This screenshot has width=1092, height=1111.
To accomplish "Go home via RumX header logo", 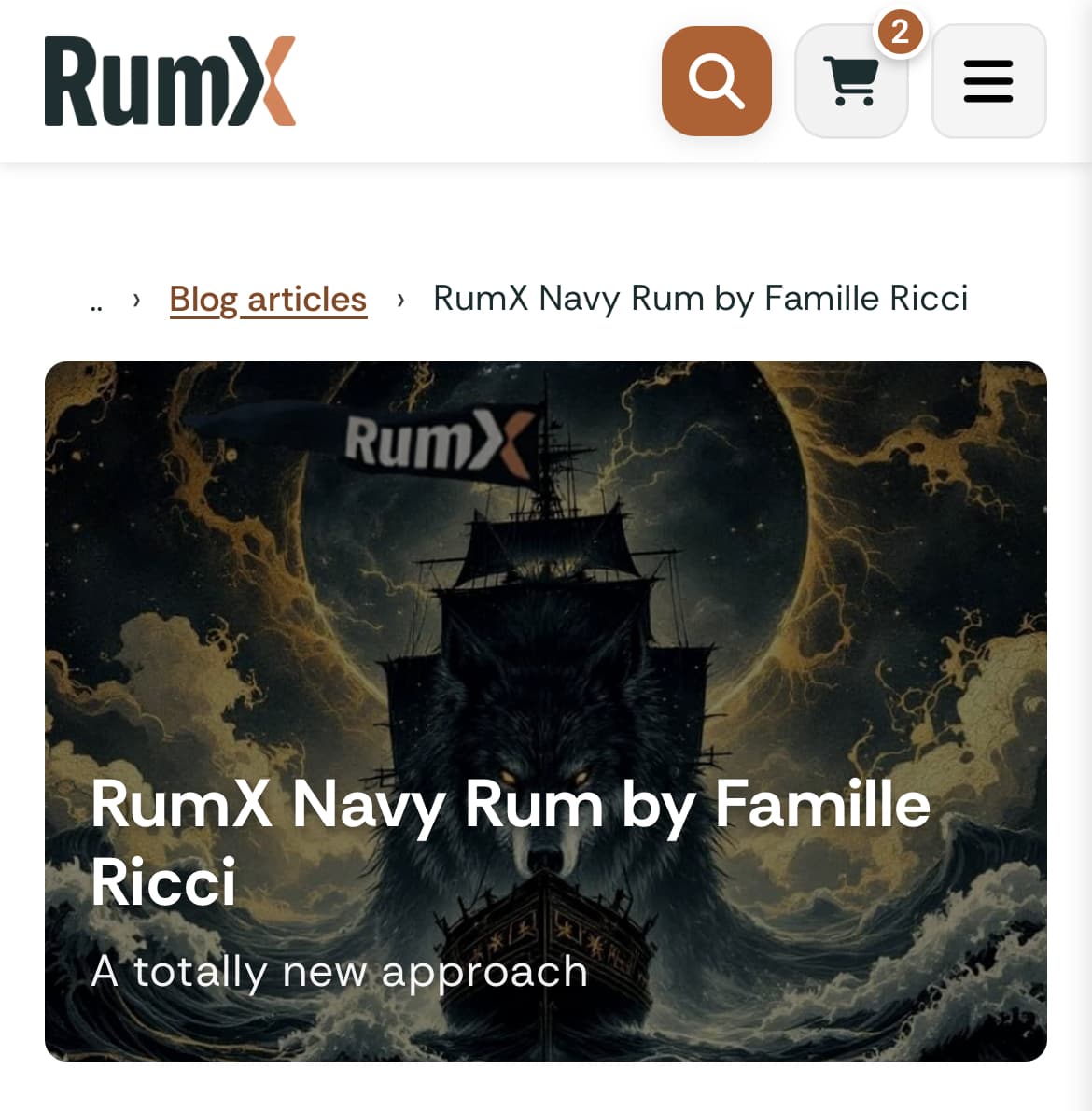I will pos(170,81).
